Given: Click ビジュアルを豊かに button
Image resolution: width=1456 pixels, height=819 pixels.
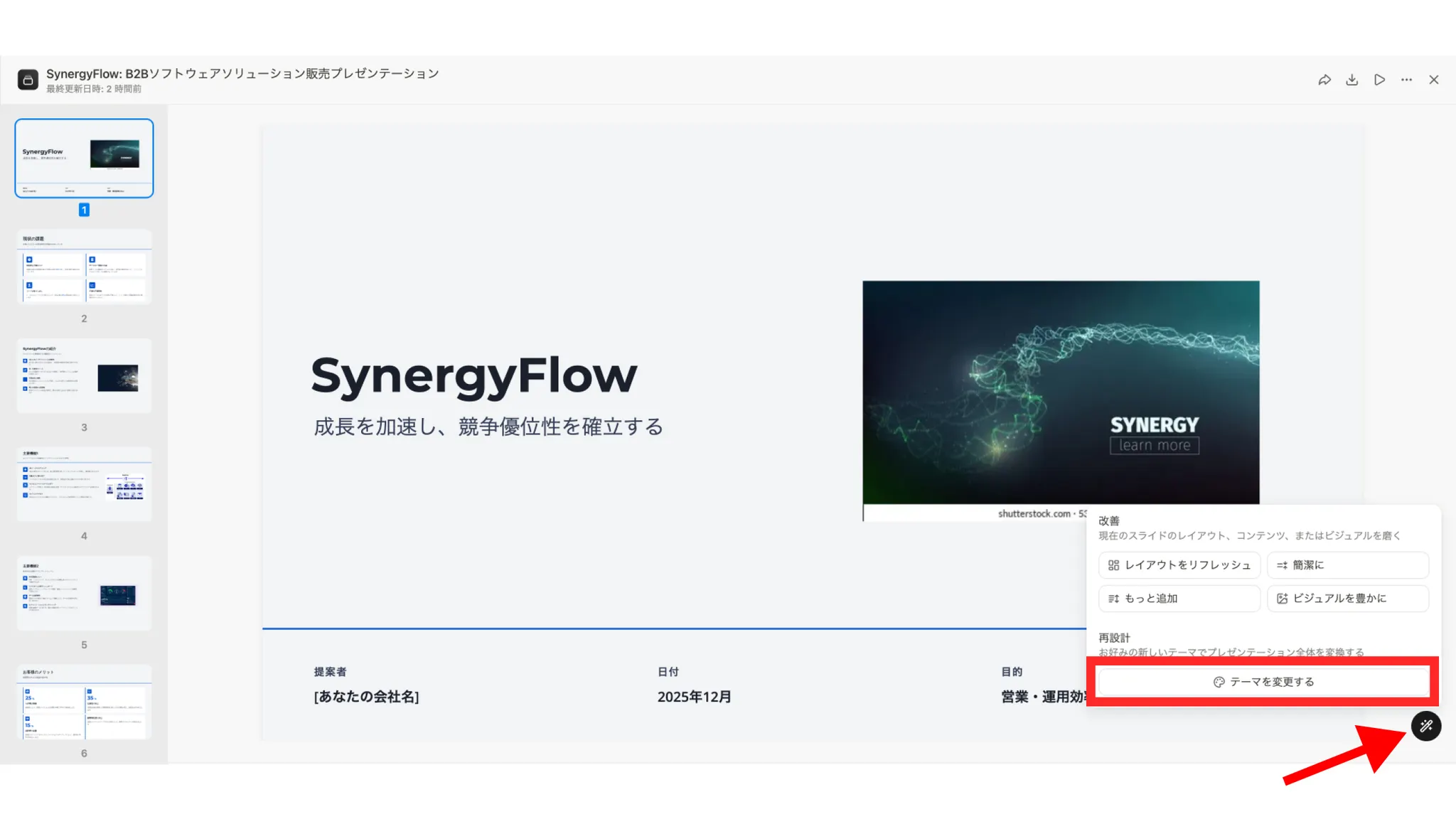Looking at the screenshot, I should click(1347, 598).
